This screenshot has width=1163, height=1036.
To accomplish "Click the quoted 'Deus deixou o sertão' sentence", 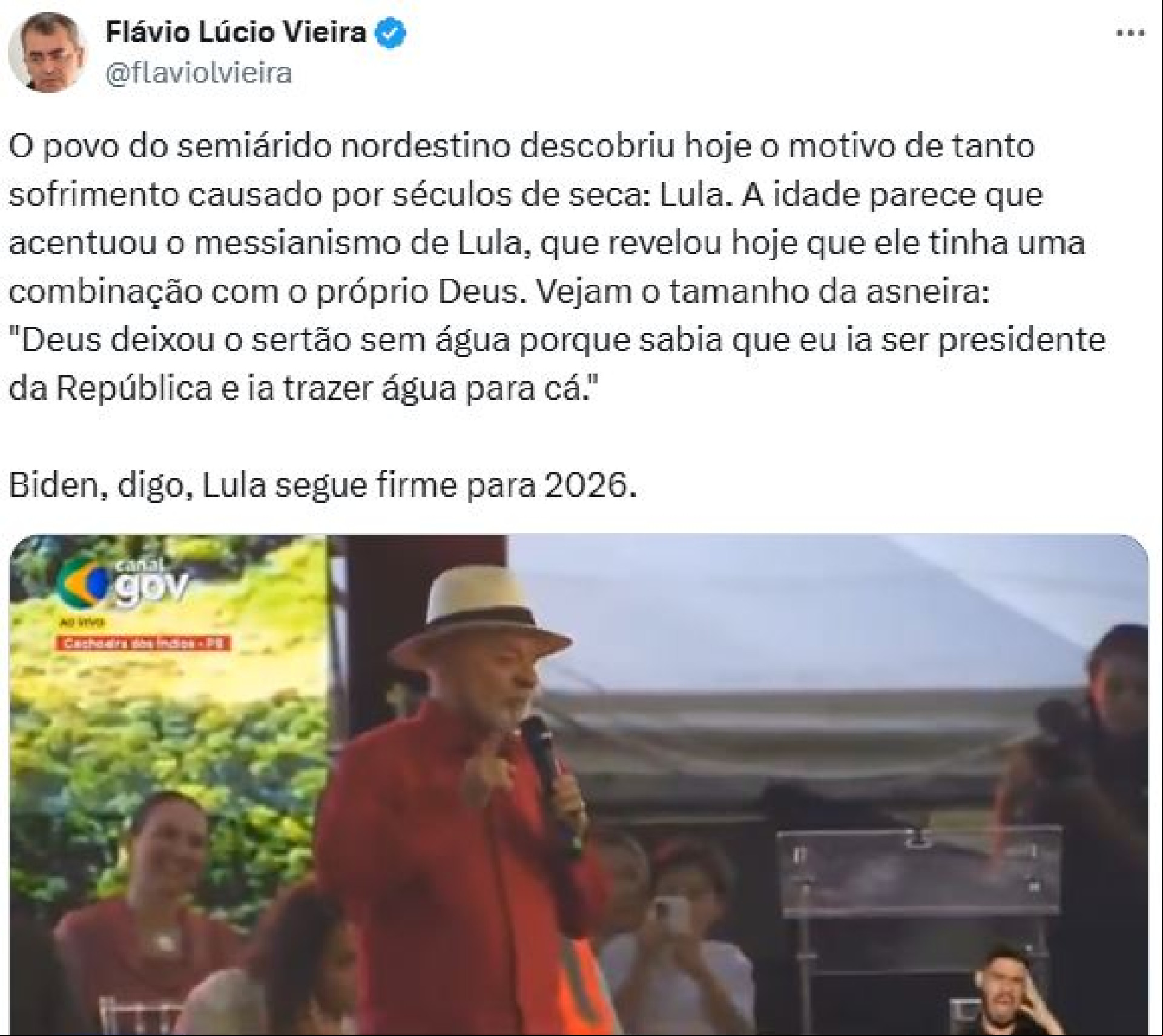I will [x=557, y=364].
